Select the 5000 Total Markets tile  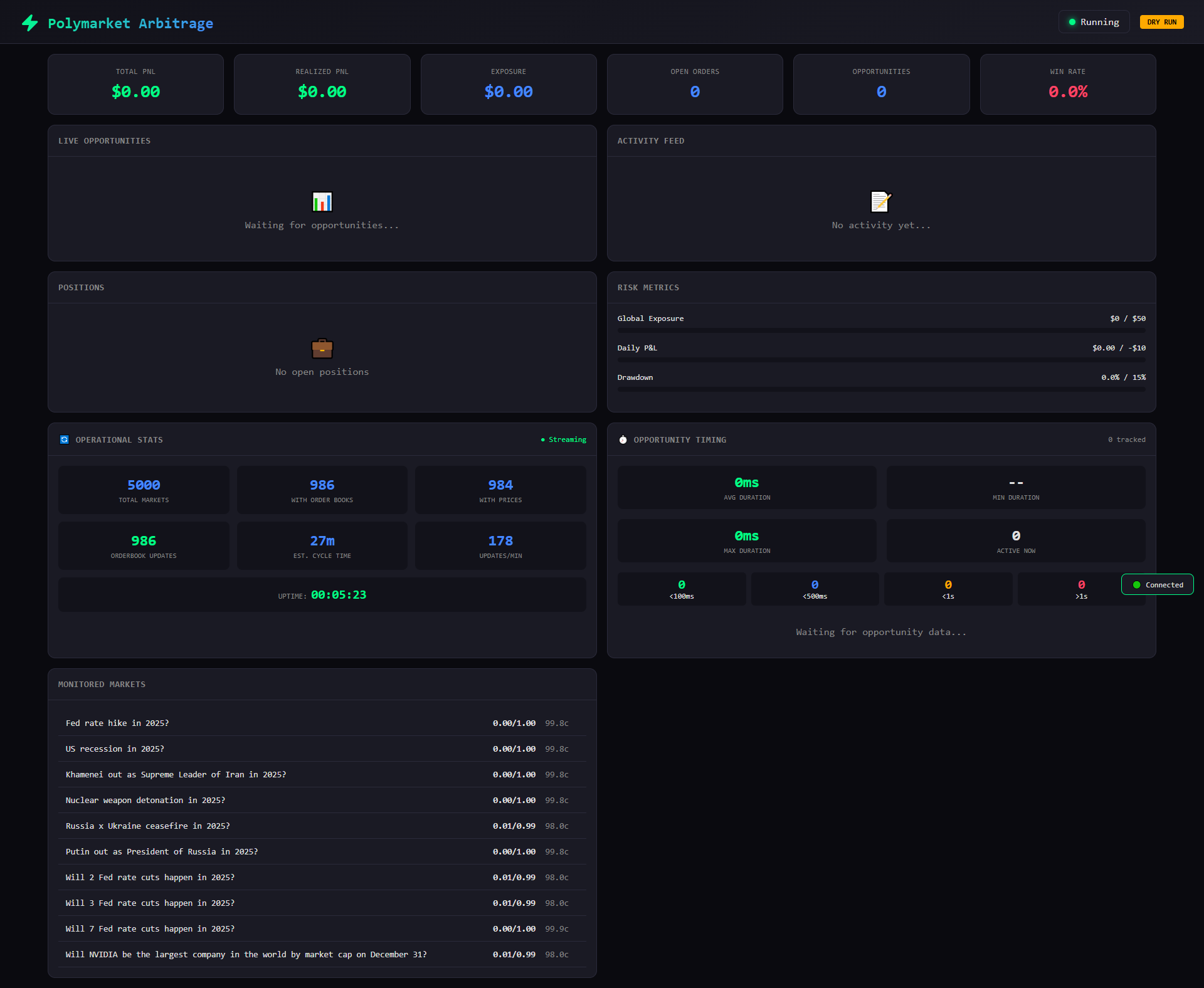144,490
